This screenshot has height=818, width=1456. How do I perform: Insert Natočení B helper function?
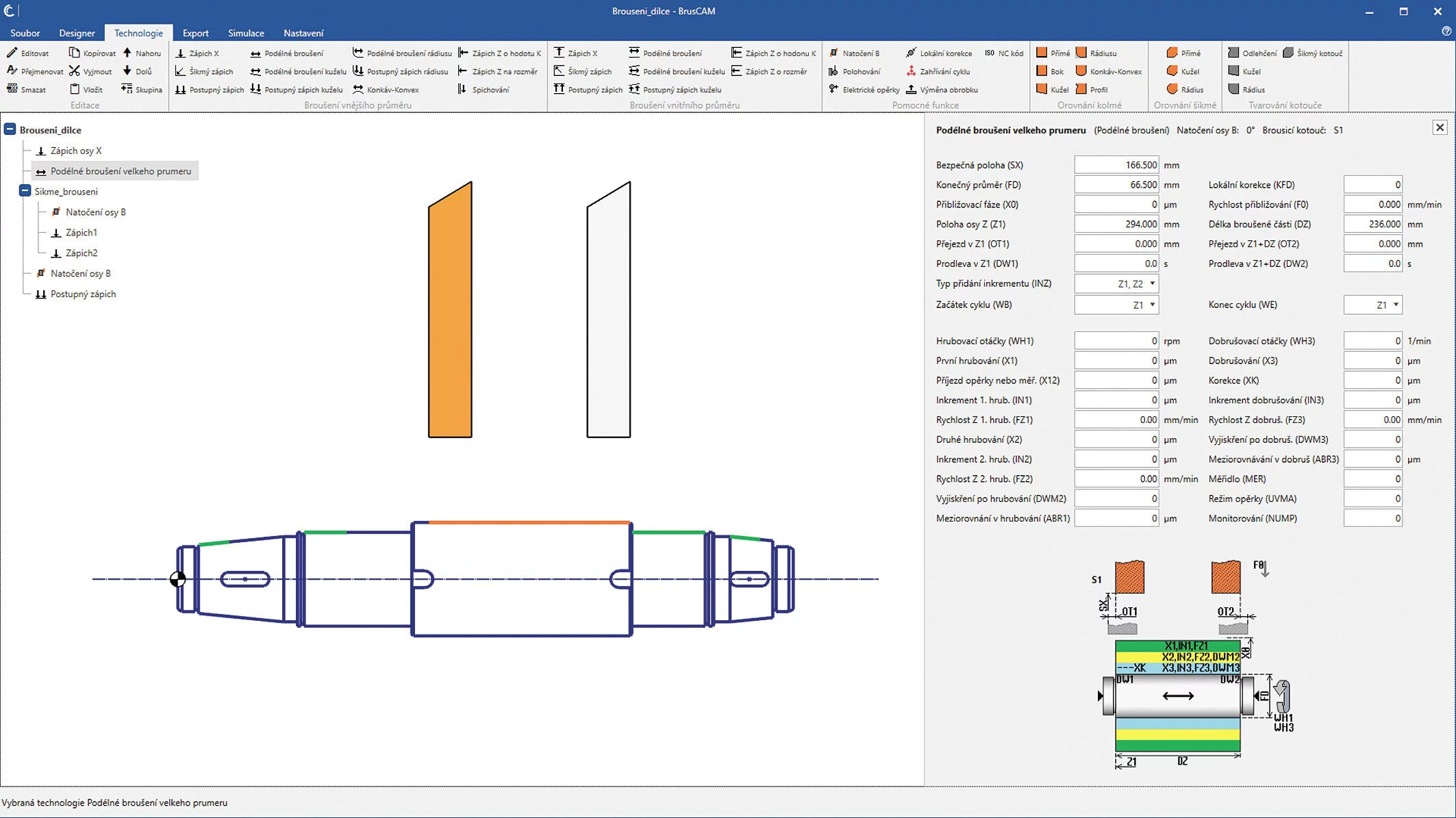coord(854,53)
